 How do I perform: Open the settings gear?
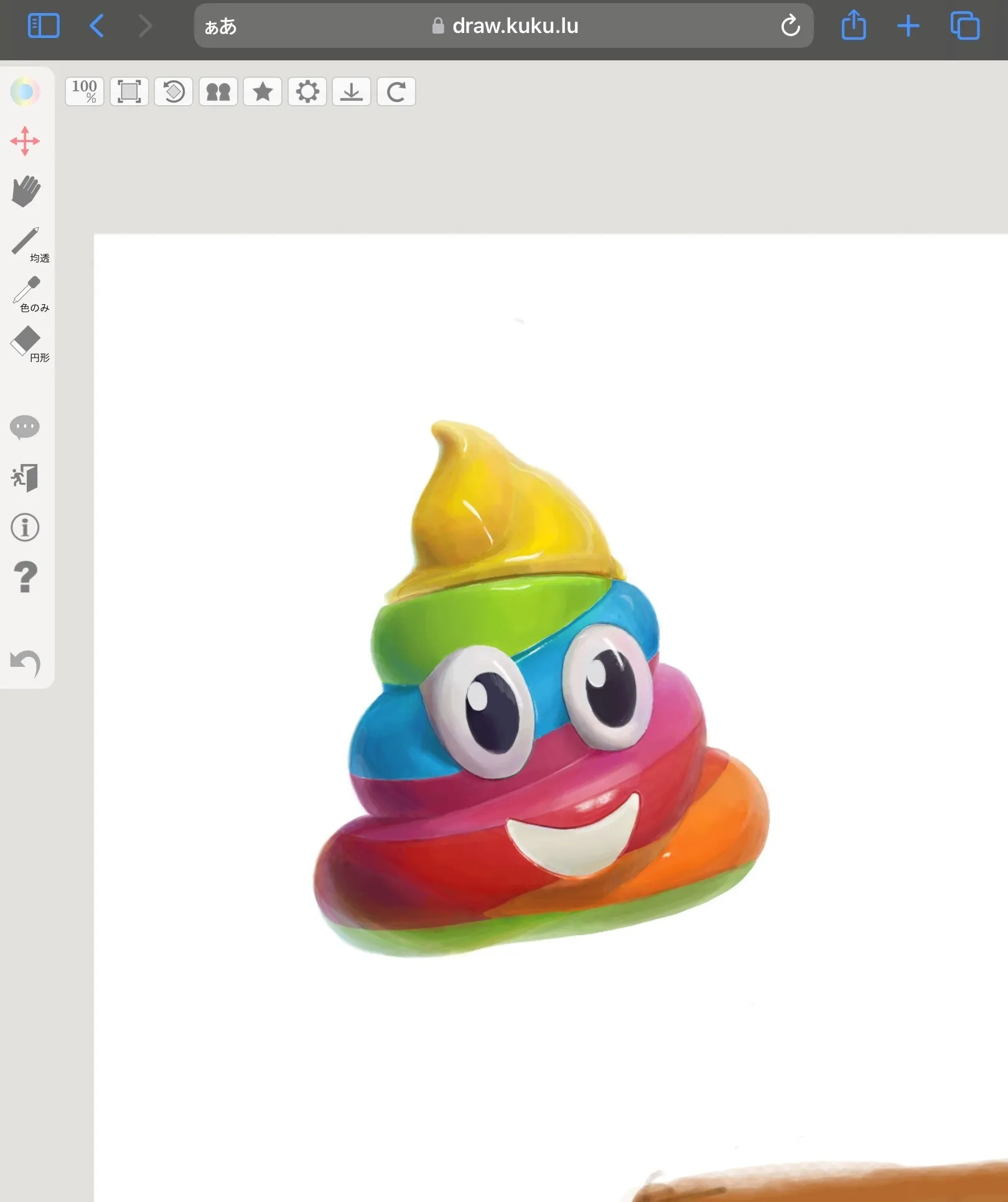click(307, 91)
